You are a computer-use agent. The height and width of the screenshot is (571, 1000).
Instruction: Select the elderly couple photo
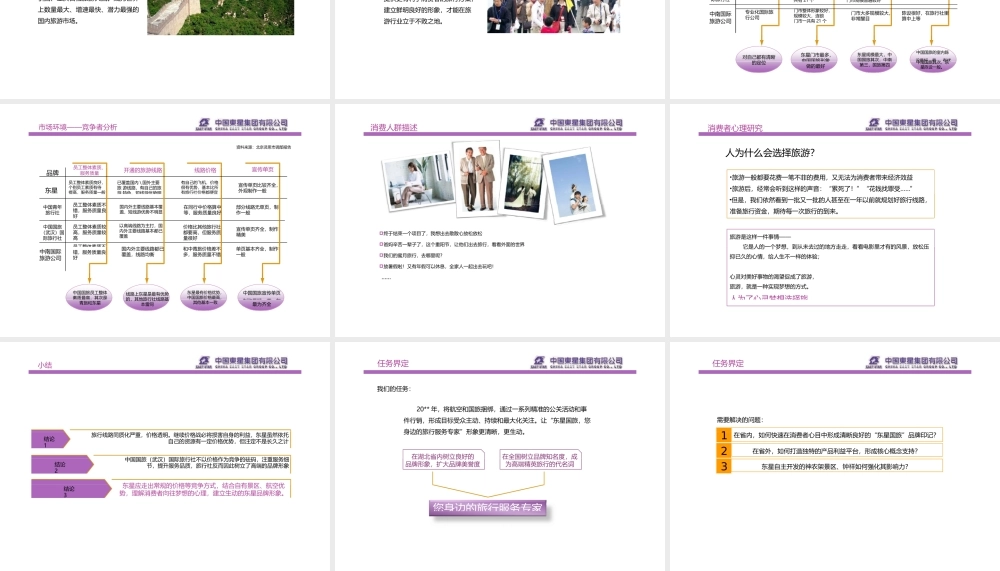click(x=476, y=180)
